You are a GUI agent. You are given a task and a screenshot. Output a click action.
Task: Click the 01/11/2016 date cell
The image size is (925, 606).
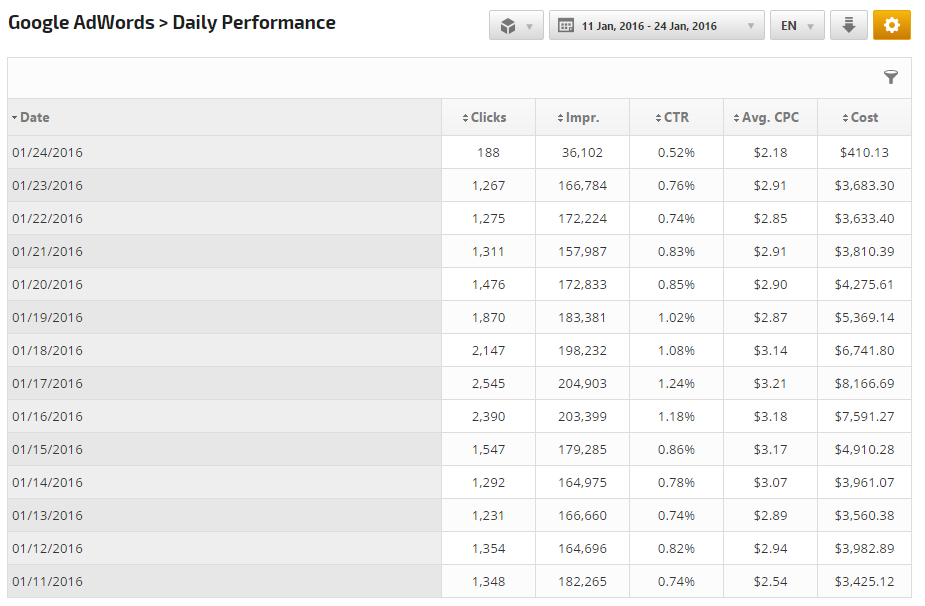48,581
